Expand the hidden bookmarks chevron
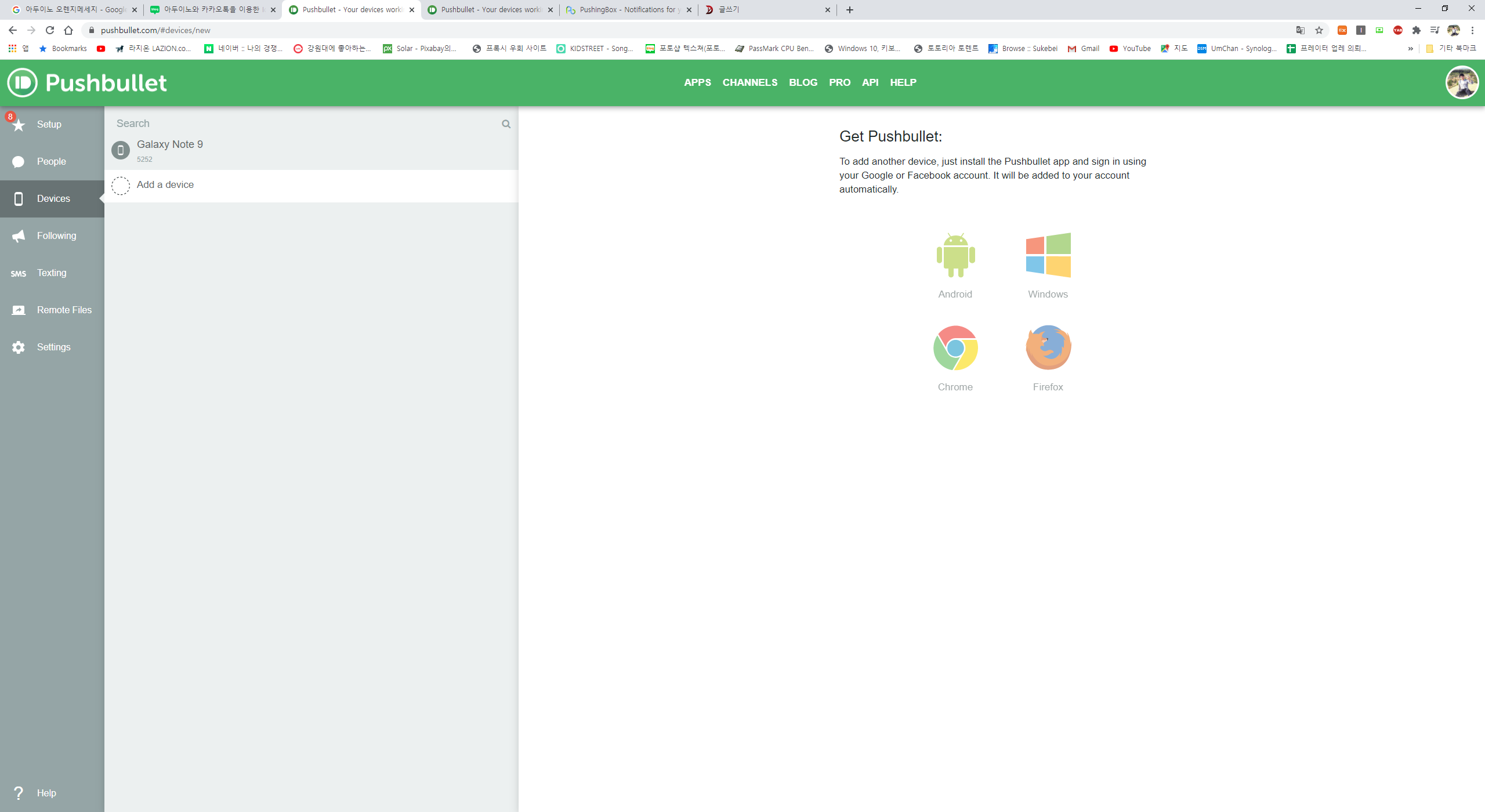Screen dimensions: 1485x812 click(1411, 49)
